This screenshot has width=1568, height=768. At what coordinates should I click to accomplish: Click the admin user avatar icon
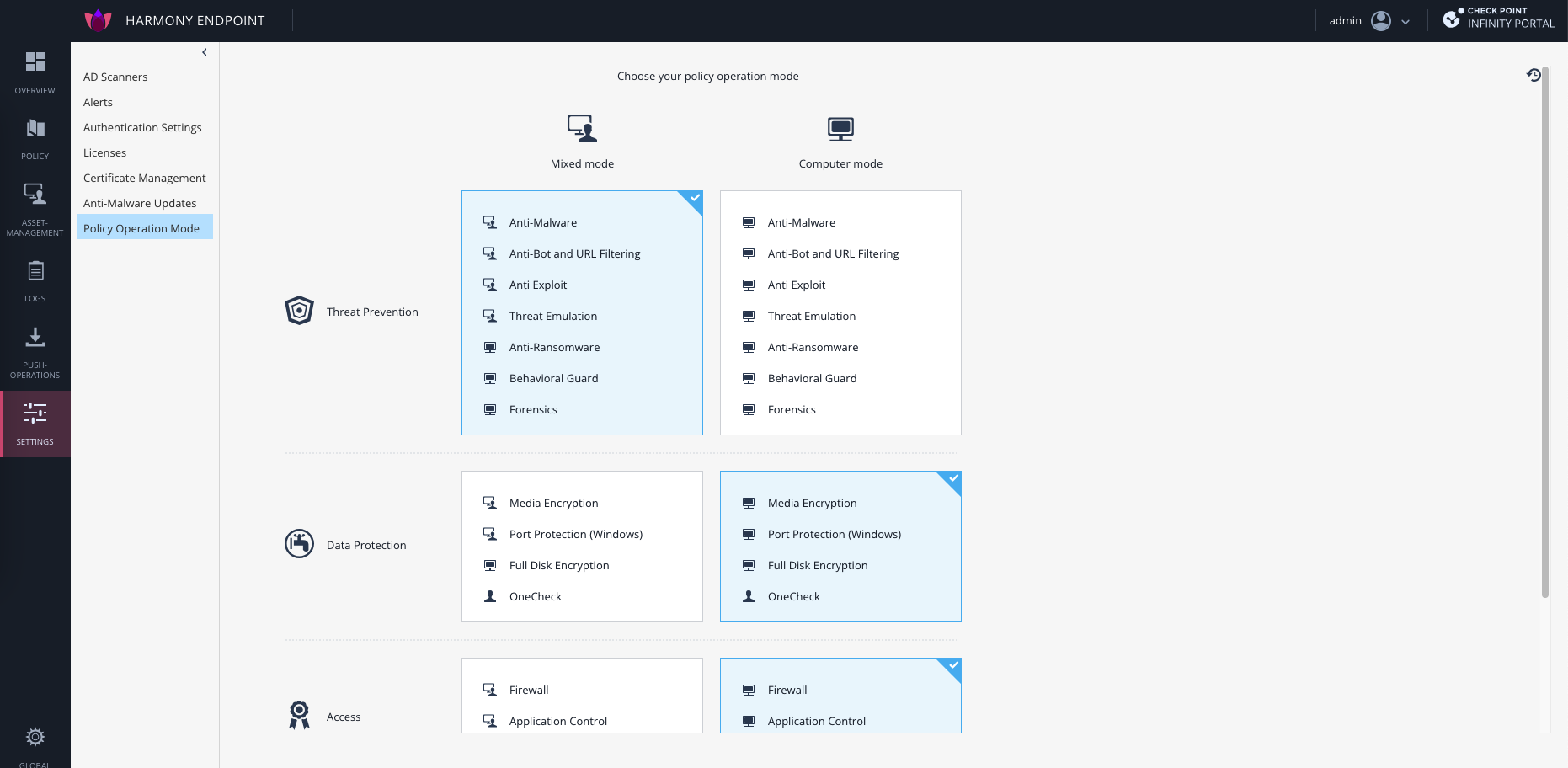click(1381, 21)
